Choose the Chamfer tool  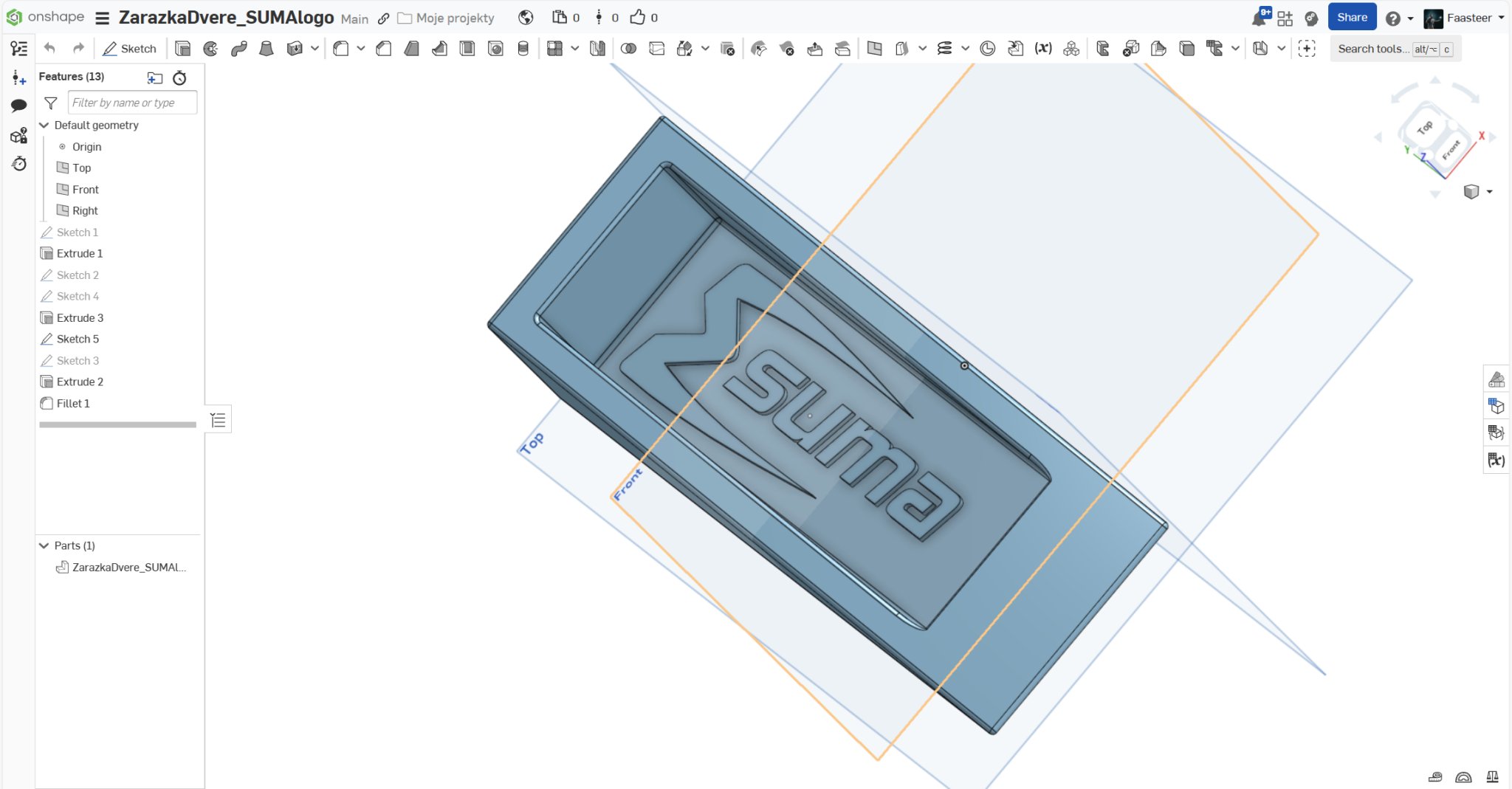pos(383,49)
